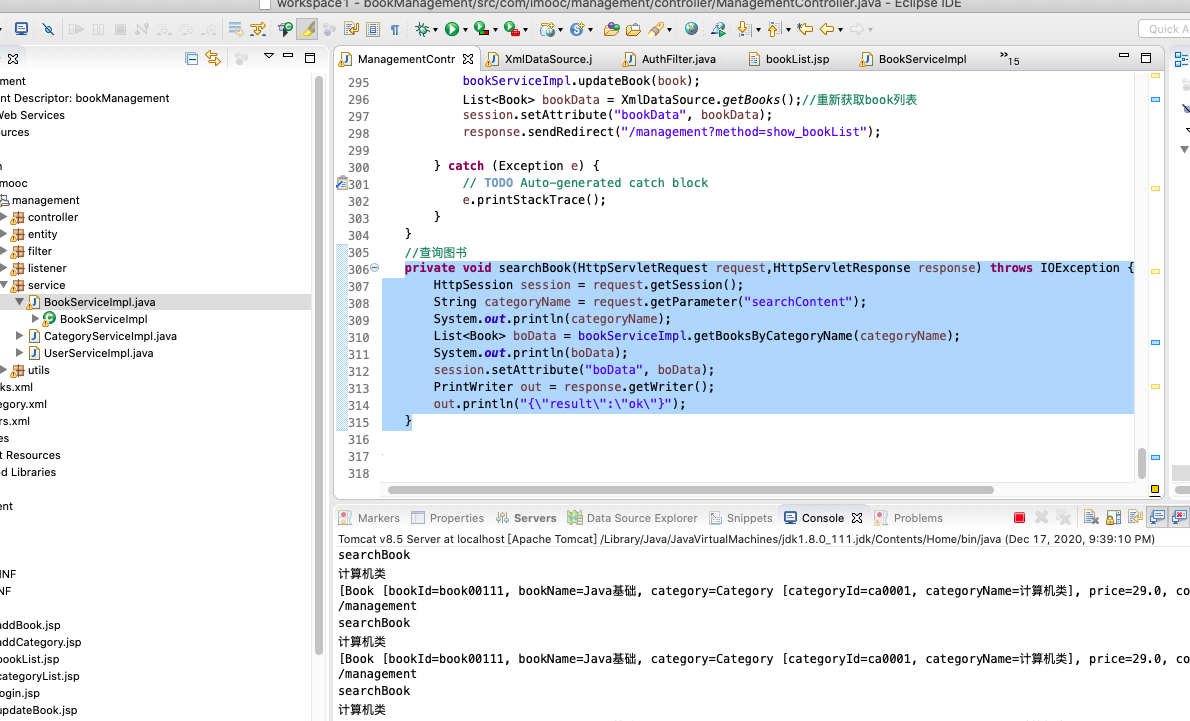Click Previous Annotation up-arrow icon

coord(773,29)
